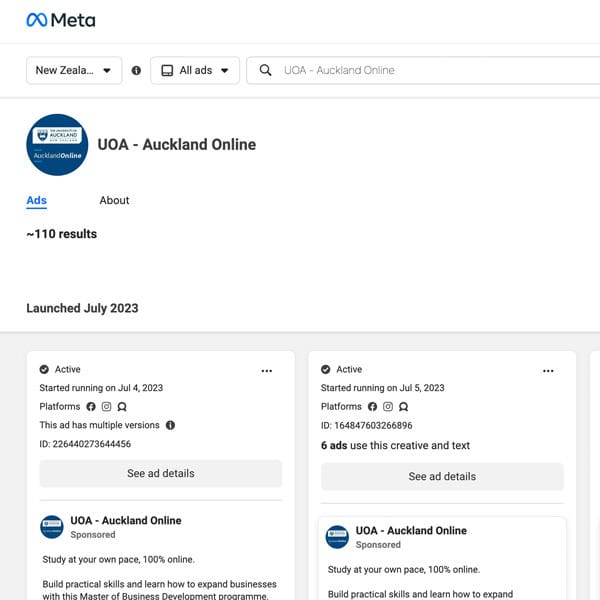Click the ~110 results text
Screen dimensions: 600x600
tap(62, 234)
